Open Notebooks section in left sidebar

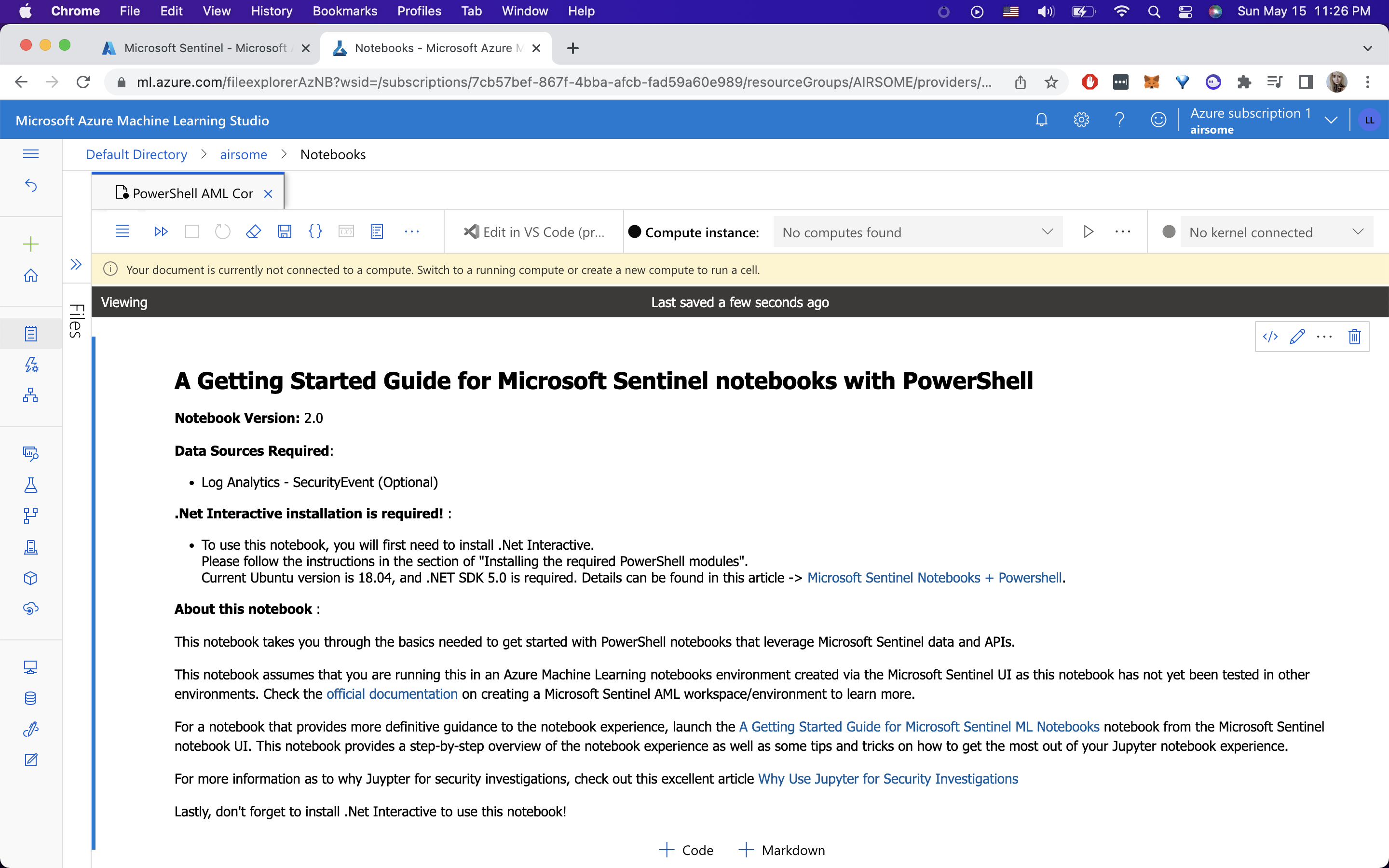[31, 334]
